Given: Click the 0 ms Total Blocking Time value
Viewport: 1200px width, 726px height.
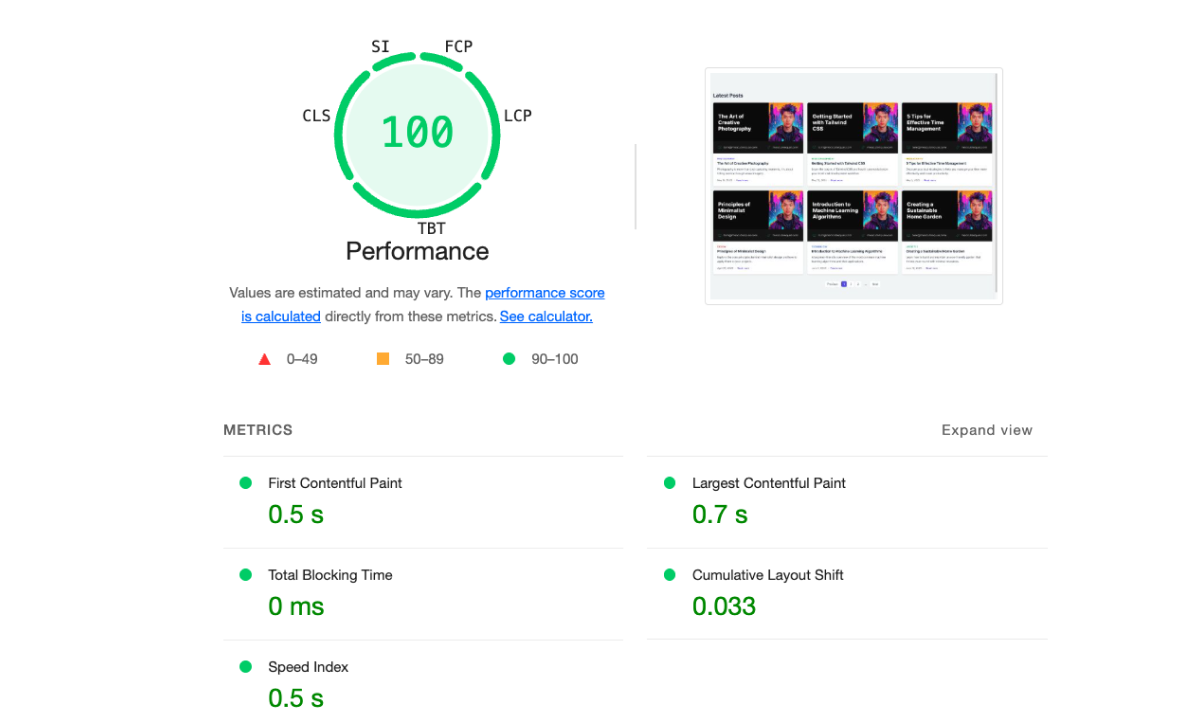Looking at the screenshot, I should point(296,607).
